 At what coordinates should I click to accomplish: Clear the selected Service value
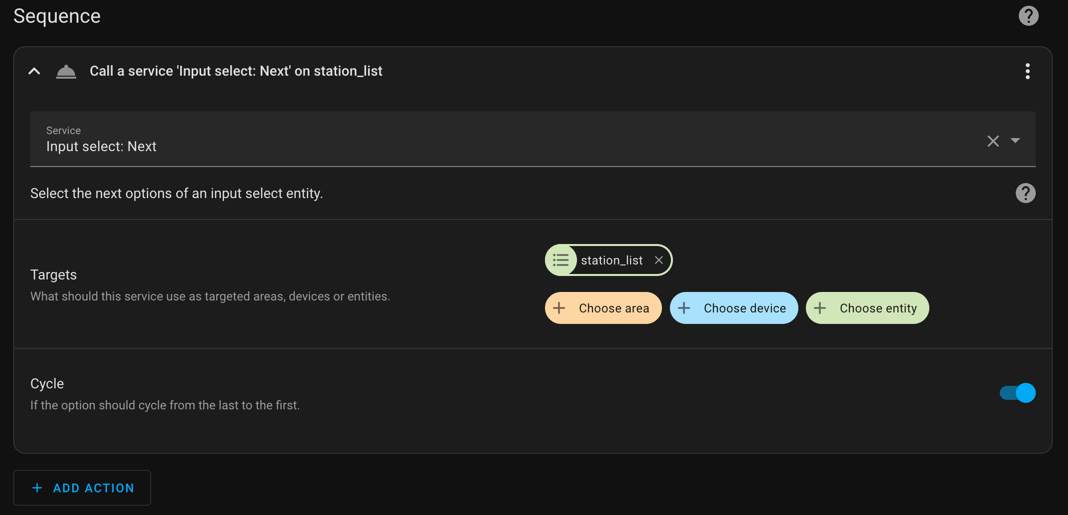tap(993, 141)
